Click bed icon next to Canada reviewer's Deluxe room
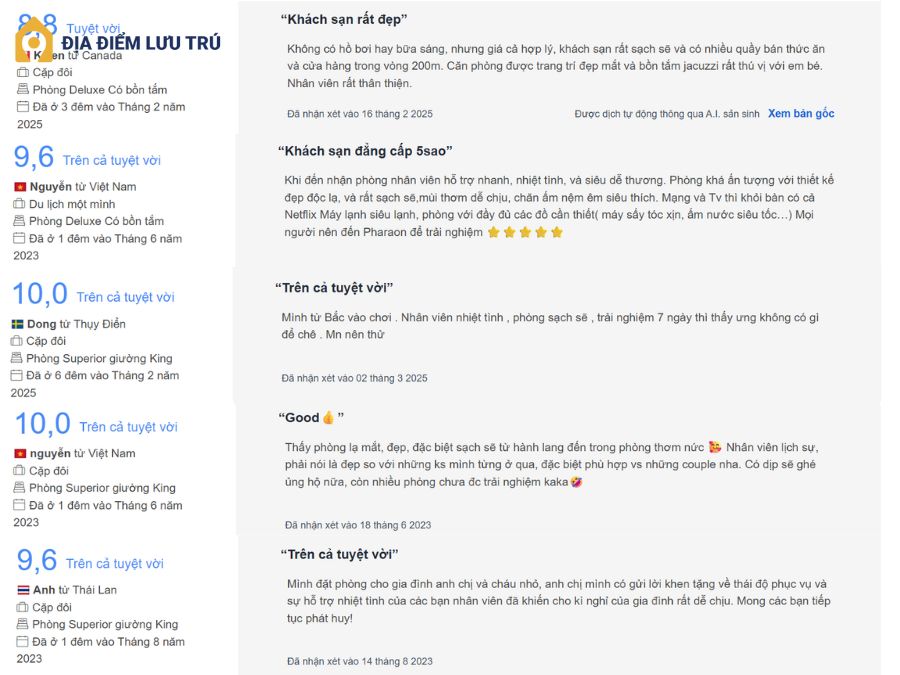Image resolution: width=900 pixels, height=675 pixels. pos(23,89)
